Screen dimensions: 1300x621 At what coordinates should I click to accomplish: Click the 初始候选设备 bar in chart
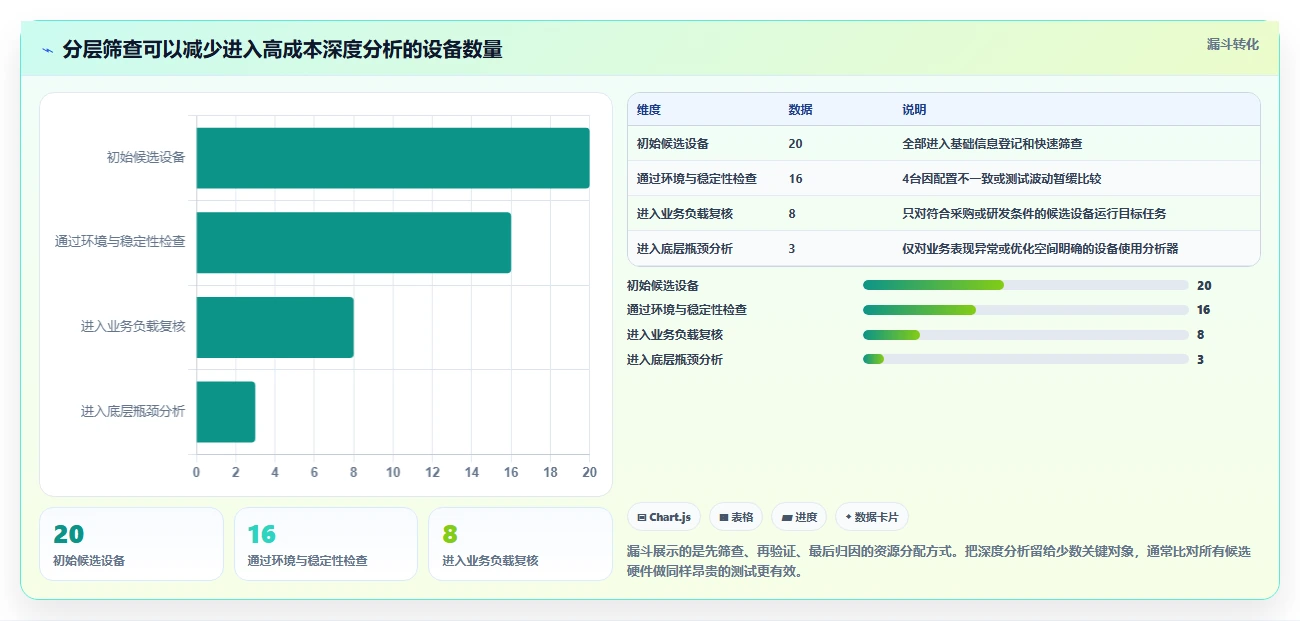coord(393,158)
